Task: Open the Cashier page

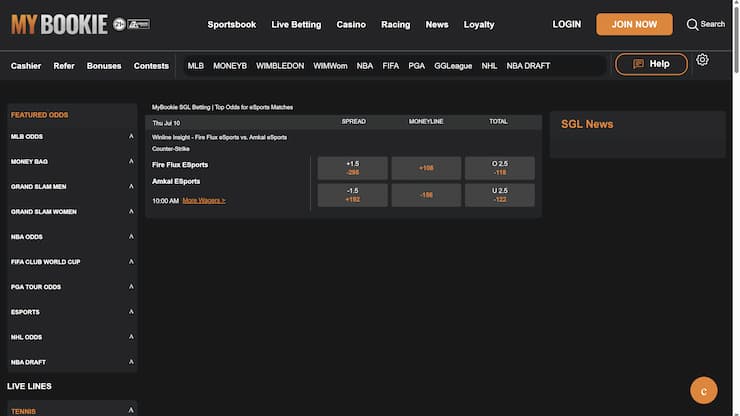Action: pos(26,66)
